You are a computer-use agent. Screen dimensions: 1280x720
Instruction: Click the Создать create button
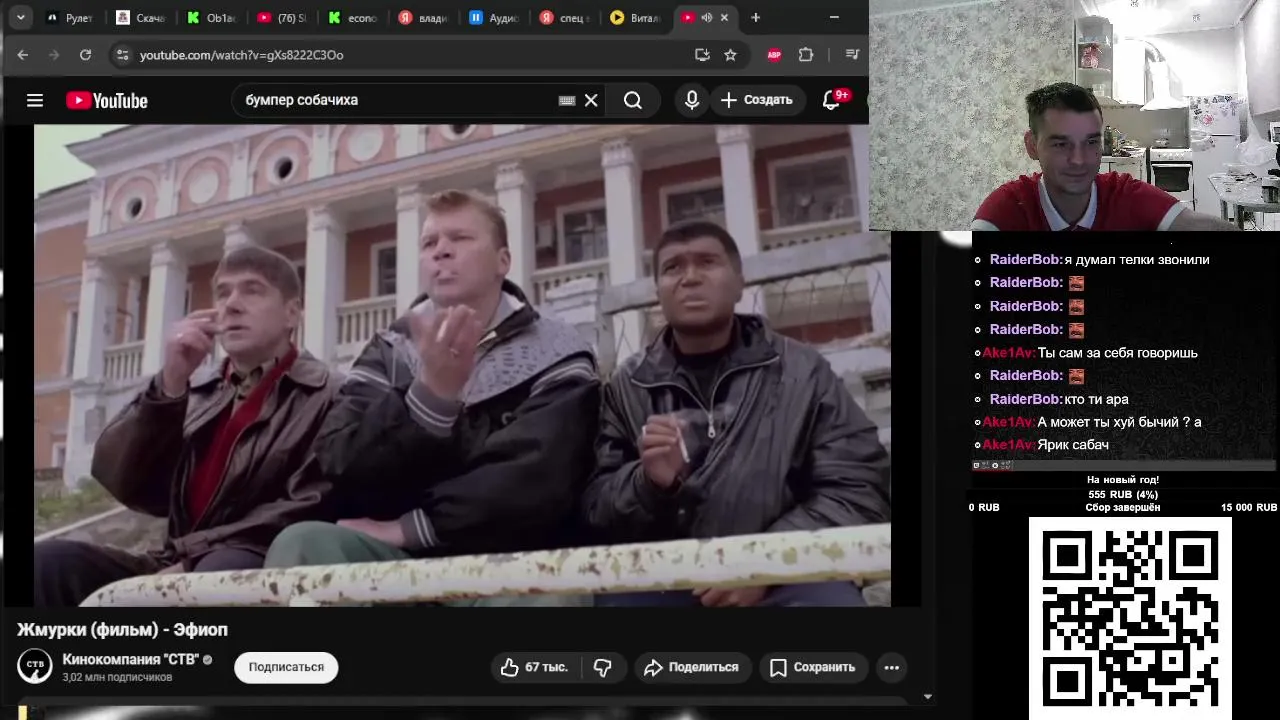[757, 100]
